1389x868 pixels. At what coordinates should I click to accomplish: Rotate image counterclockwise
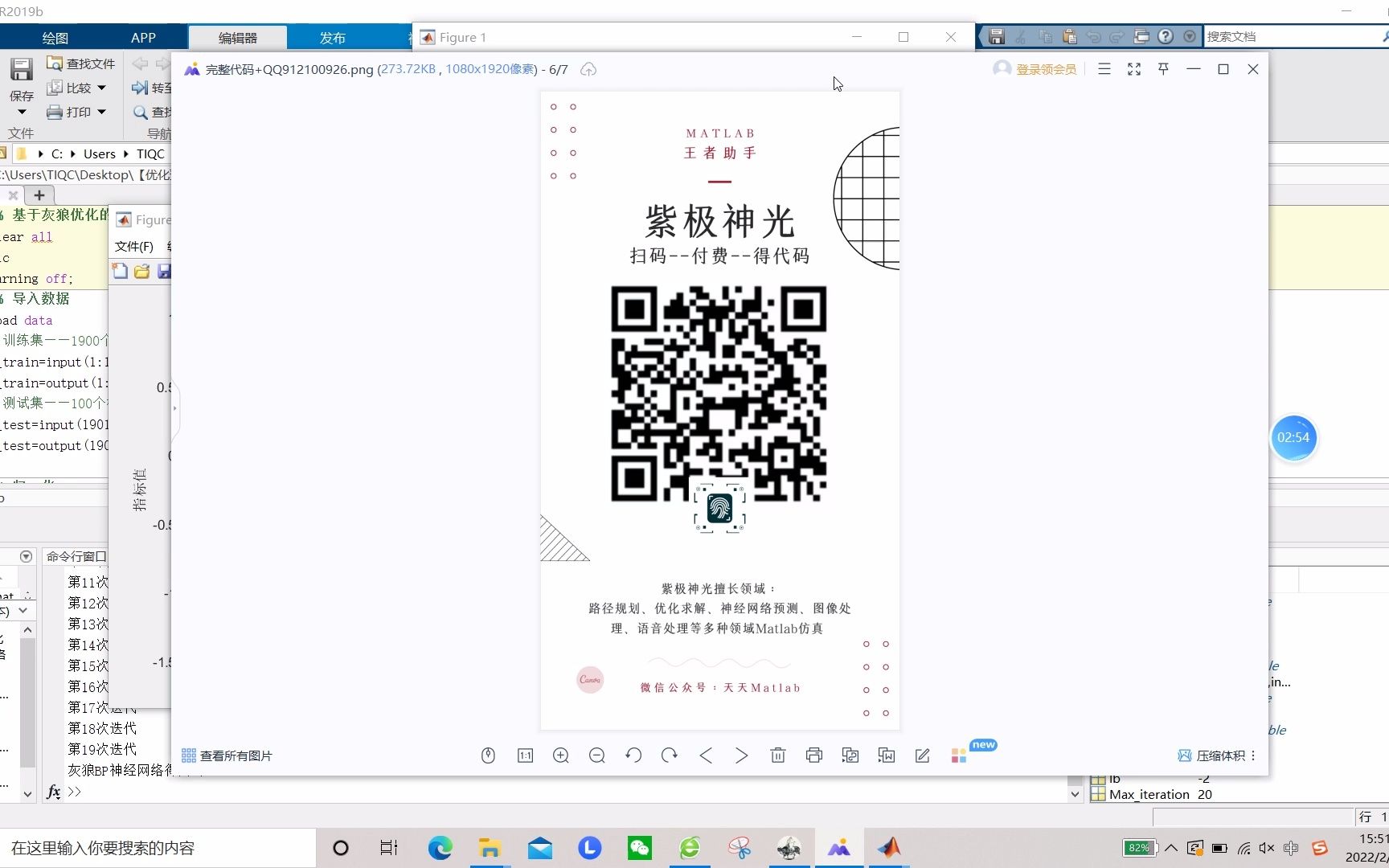click(633, 755)
